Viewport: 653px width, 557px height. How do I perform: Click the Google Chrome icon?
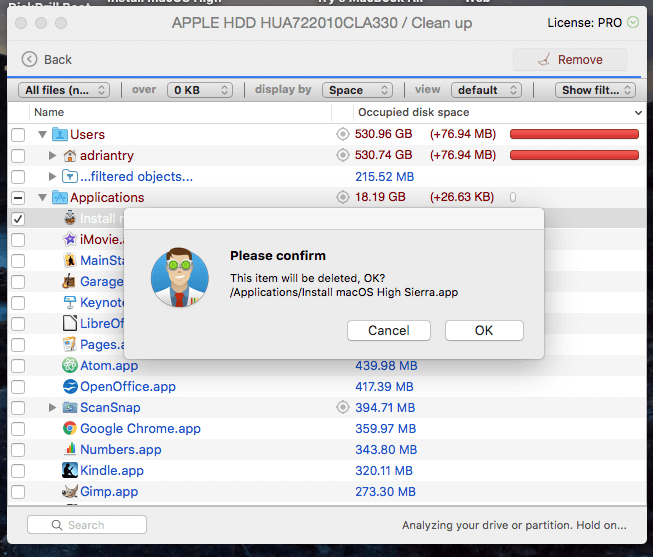point(70,428)
